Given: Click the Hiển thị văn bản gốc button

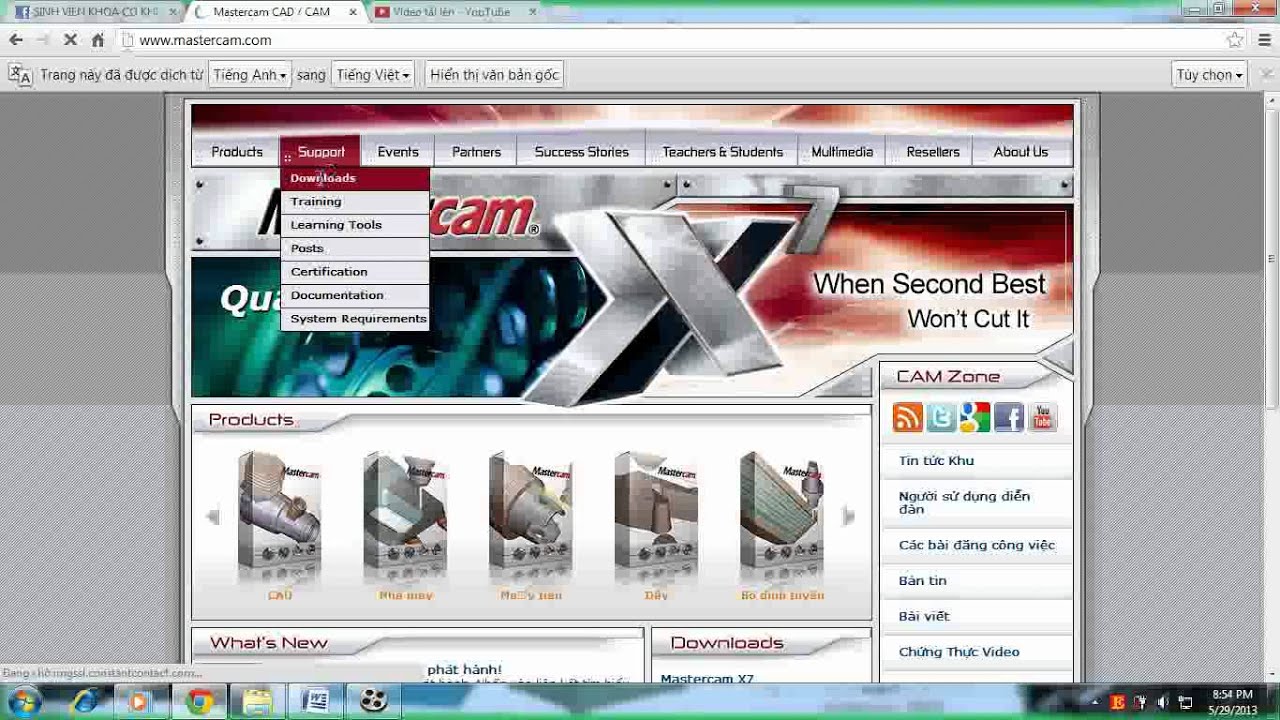Looking at the screenshot, I should [494, 75].
